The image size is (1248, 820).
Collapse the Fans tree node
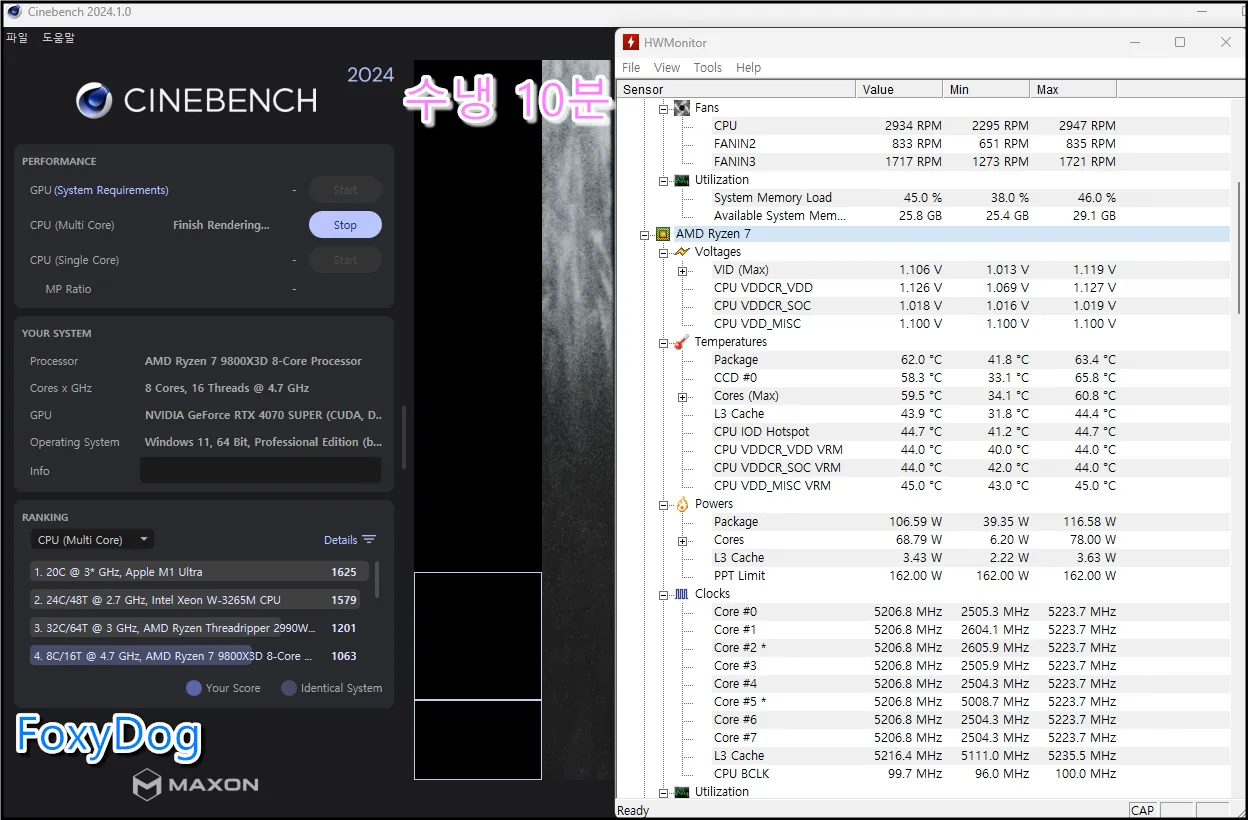(663, 108)
